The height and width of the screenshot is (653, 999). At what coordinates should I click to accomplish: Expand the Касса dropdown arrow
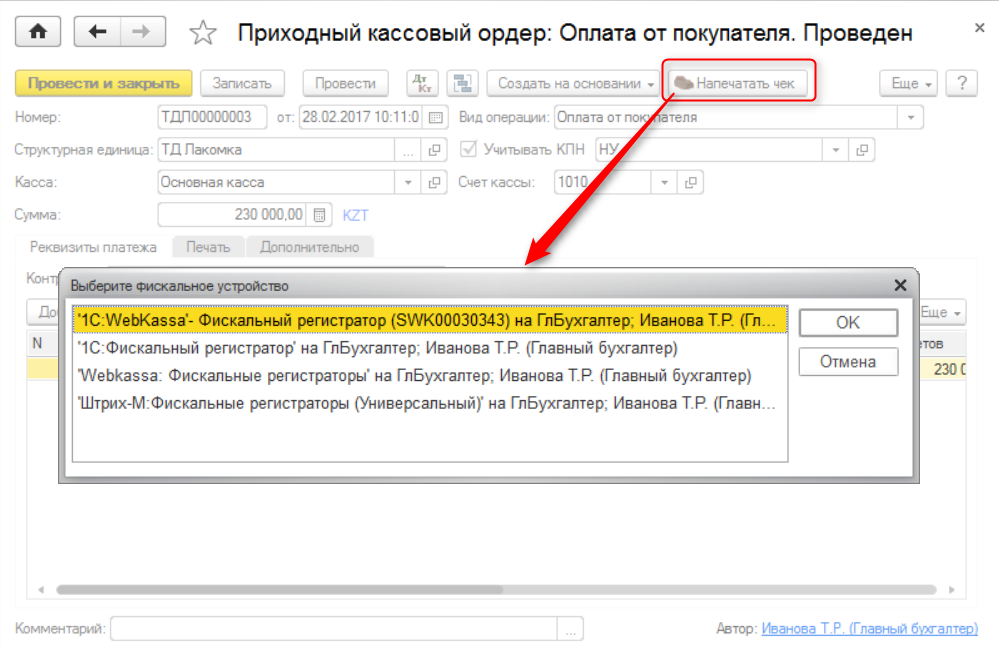pyautogui.click(x=408, y=183)
